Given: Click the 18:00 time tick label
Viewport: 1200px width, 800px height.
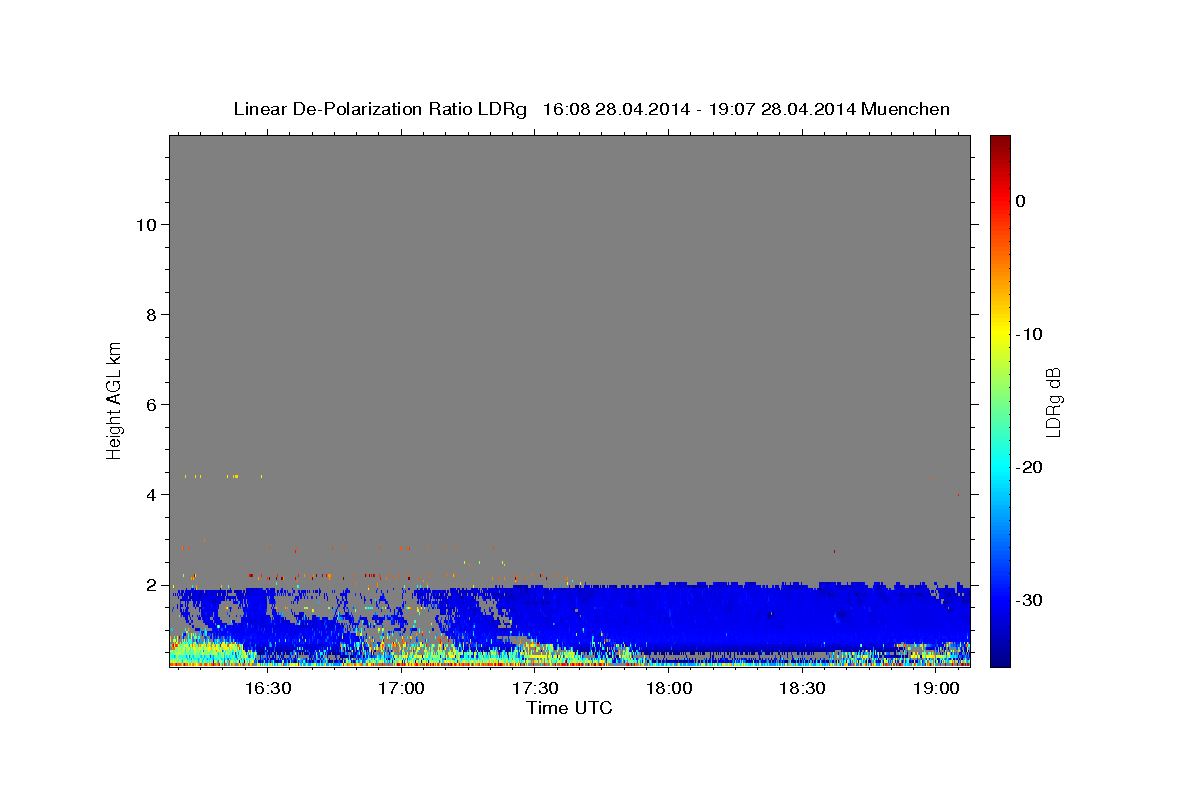Looking at the screenshot, I should (668, 688).
